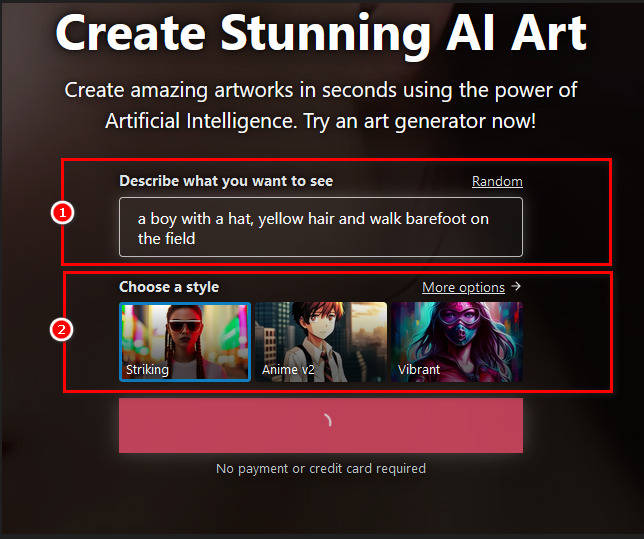This screenshot has height=539, width=644.
Task: Click the arrow icon beside More options
Action: click(516, 286)
